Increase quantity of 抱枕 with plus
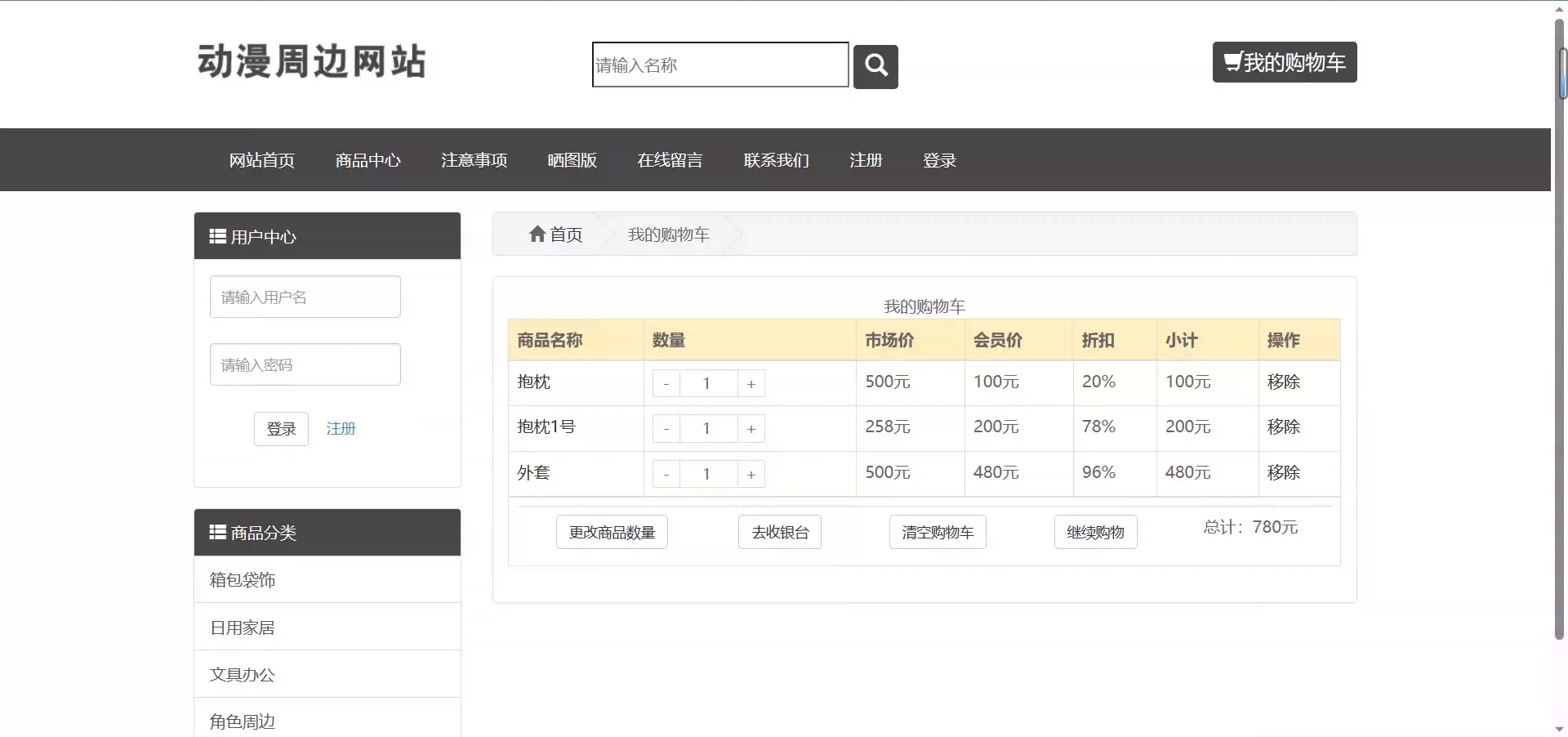 tap(751, 384)
